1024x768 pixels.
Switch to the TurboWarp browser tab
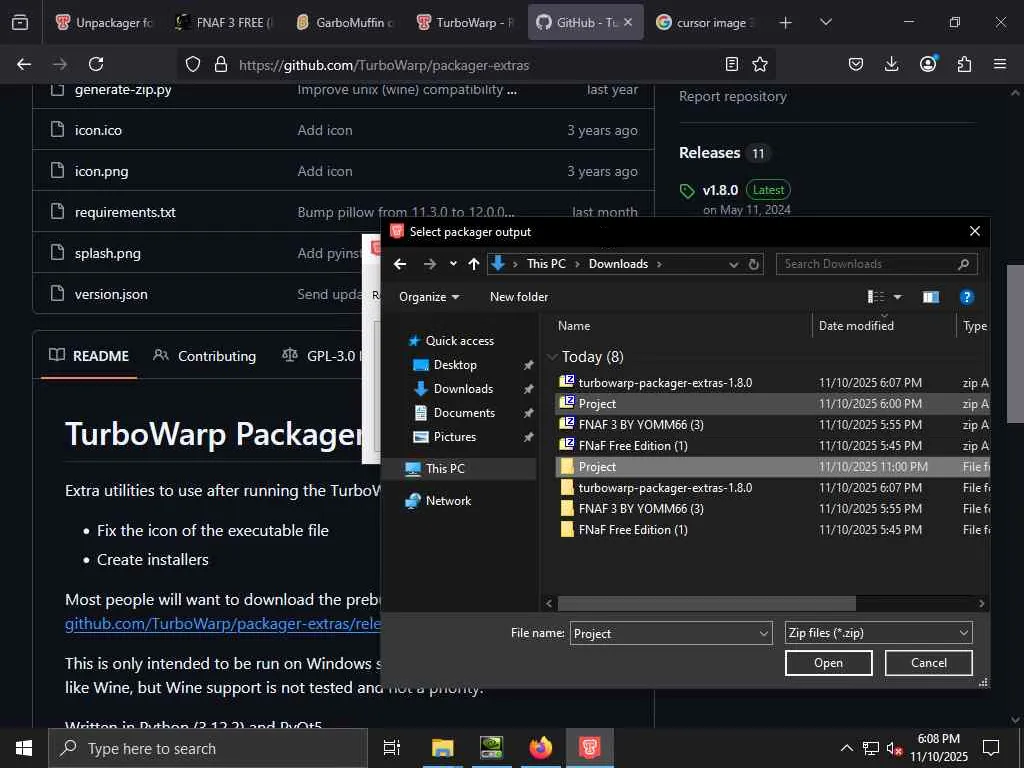coord(466,22)
